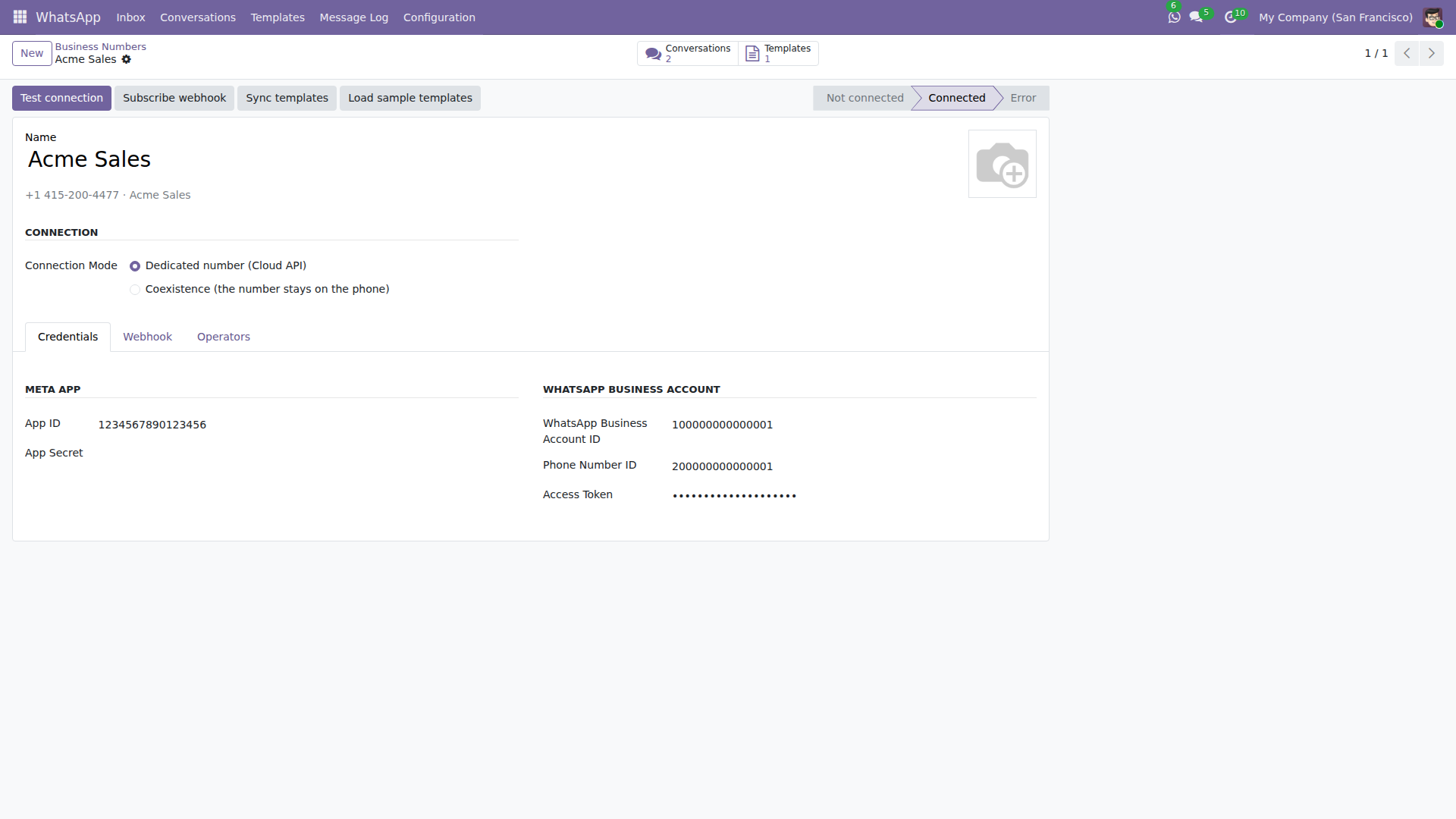Open the apps grid menu icon
This screenshot has height=819, width=1456.
(x=20, y=17)
